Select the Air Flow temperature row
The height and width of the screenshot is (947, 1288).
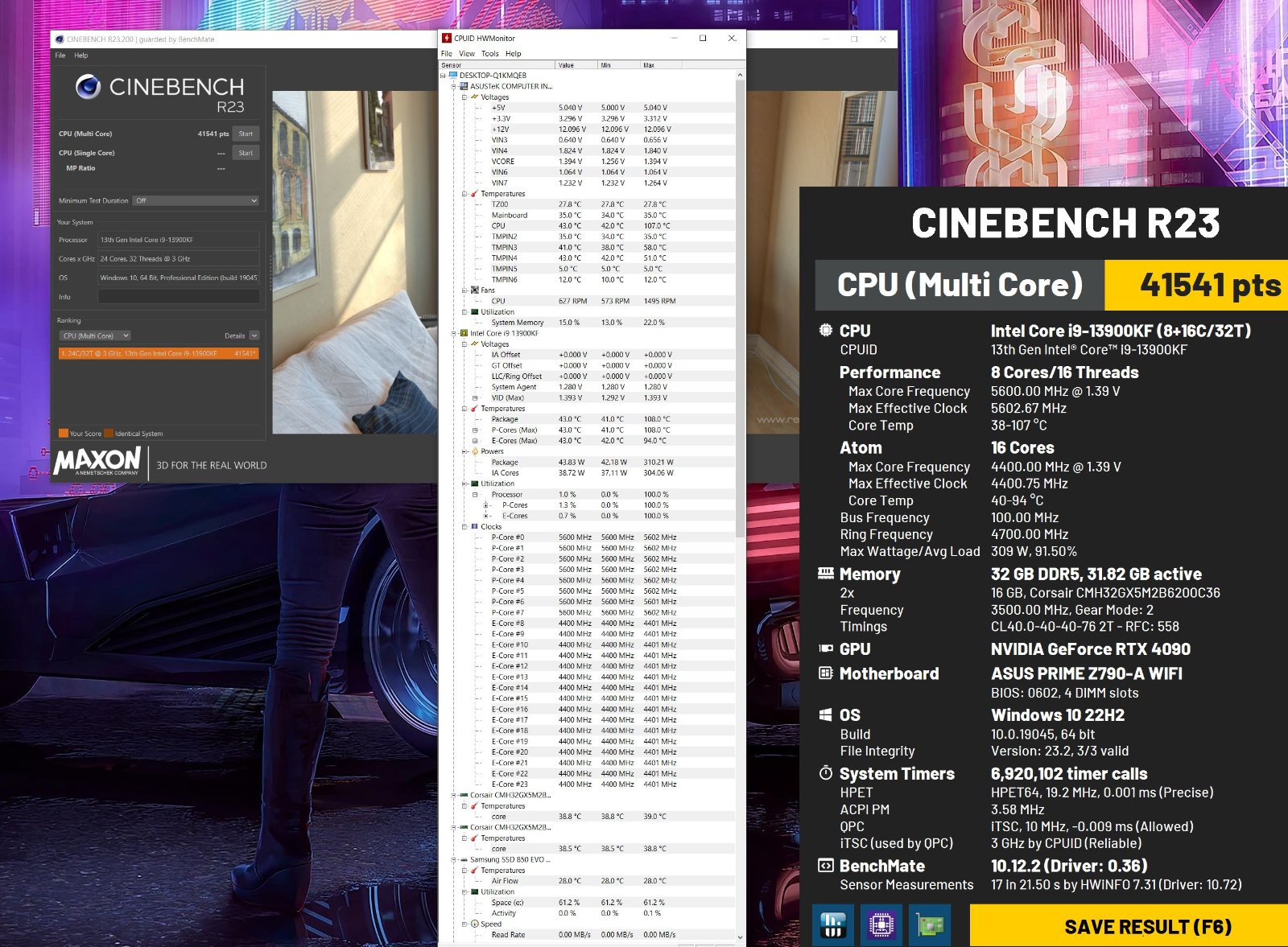coord(587,881)
